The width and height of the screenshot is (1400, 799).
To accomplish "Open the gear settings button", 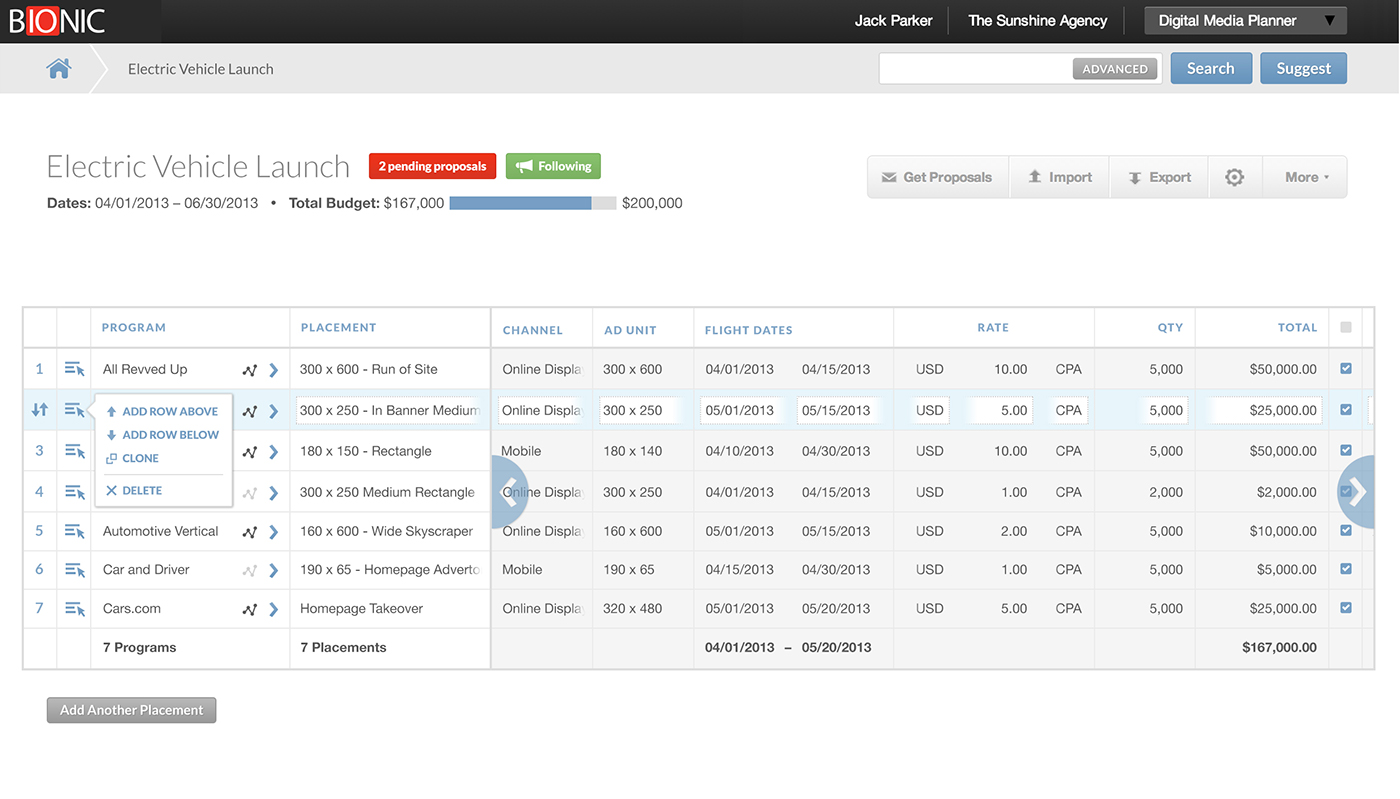I will tap(1235, 177).
